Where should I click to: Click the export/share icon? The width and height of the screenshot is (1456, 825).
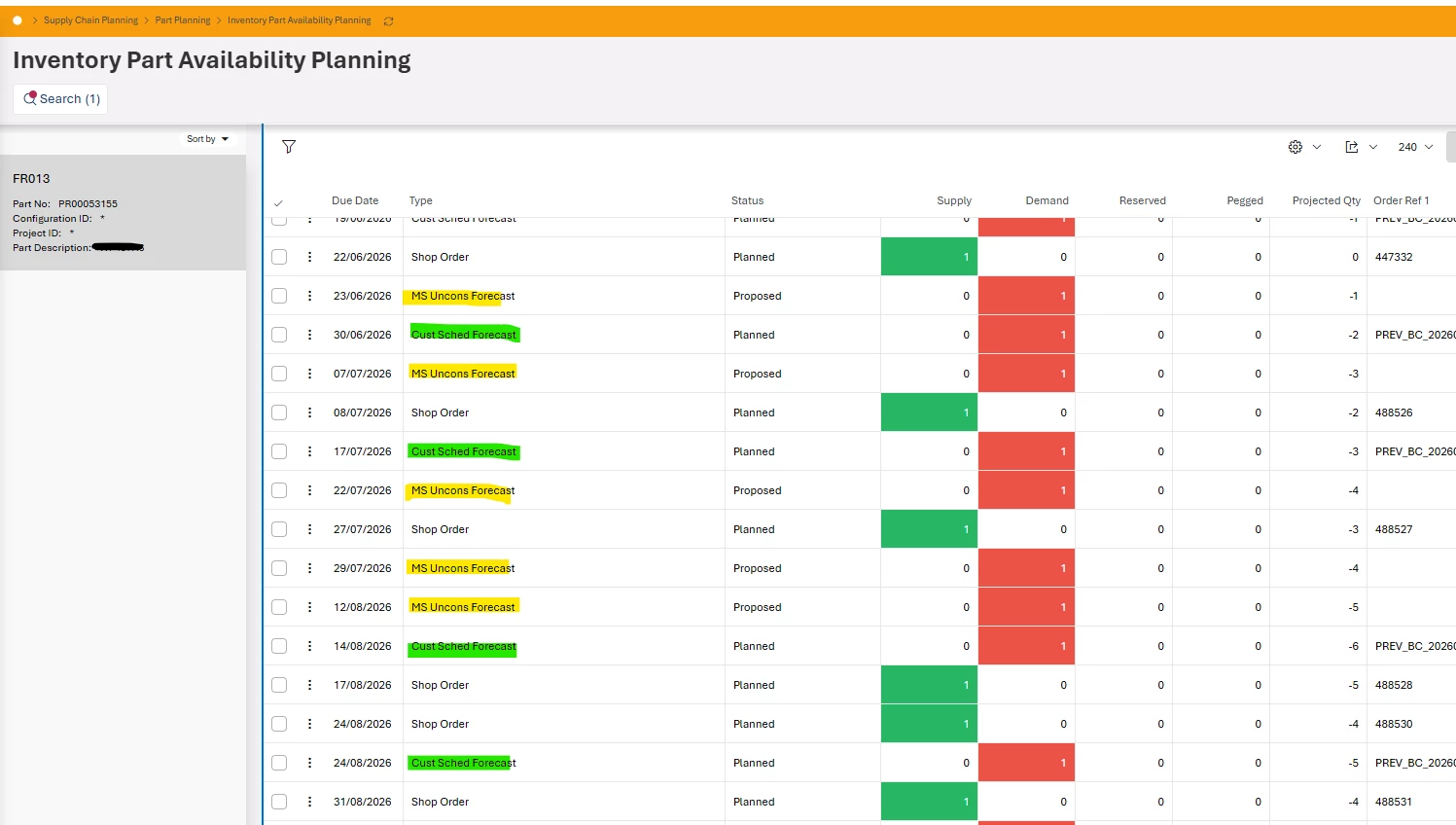1352,147
